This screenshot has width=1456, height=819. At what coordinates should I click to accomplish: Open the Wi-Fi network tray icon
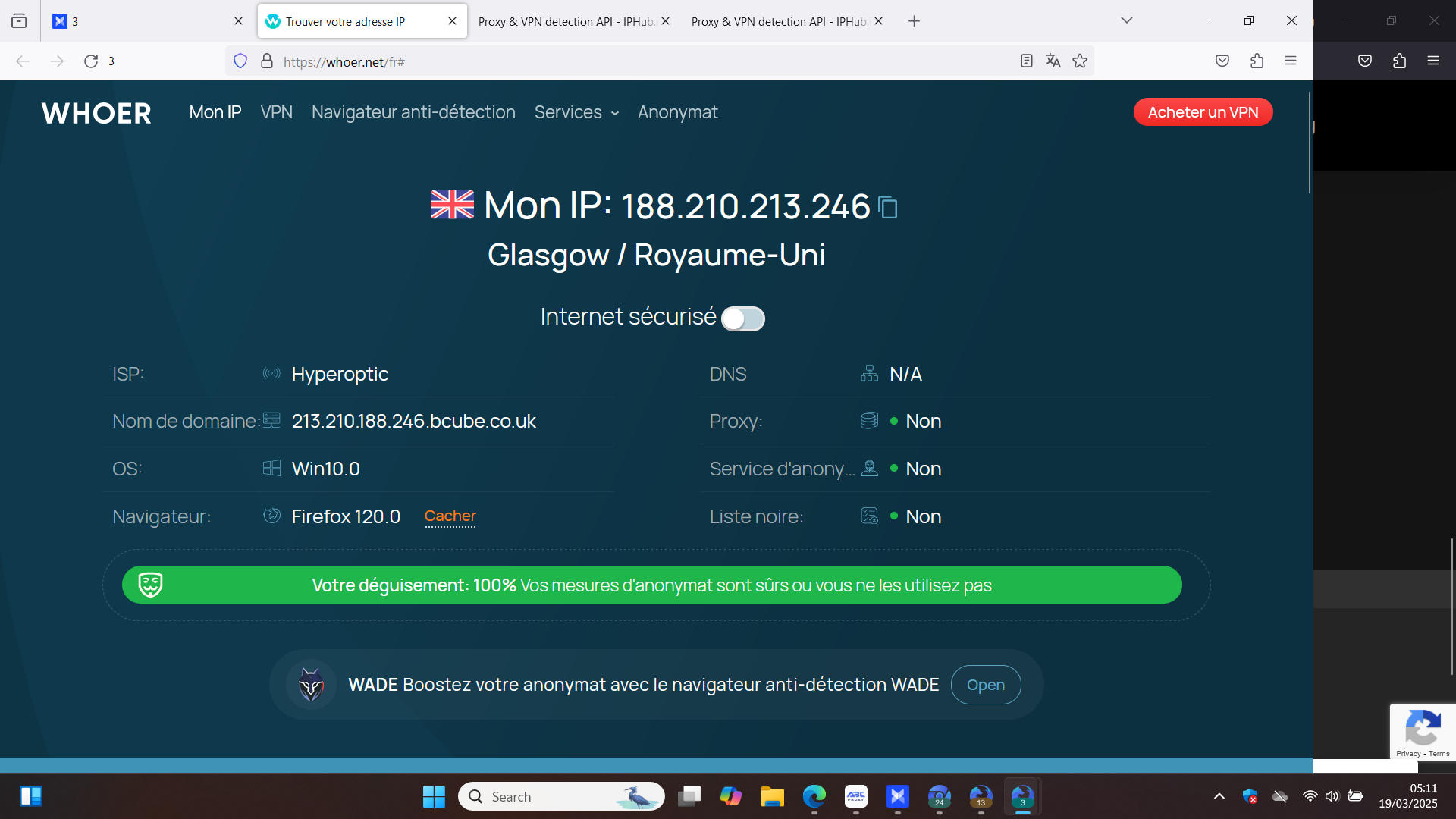[x=1310, y=796]
